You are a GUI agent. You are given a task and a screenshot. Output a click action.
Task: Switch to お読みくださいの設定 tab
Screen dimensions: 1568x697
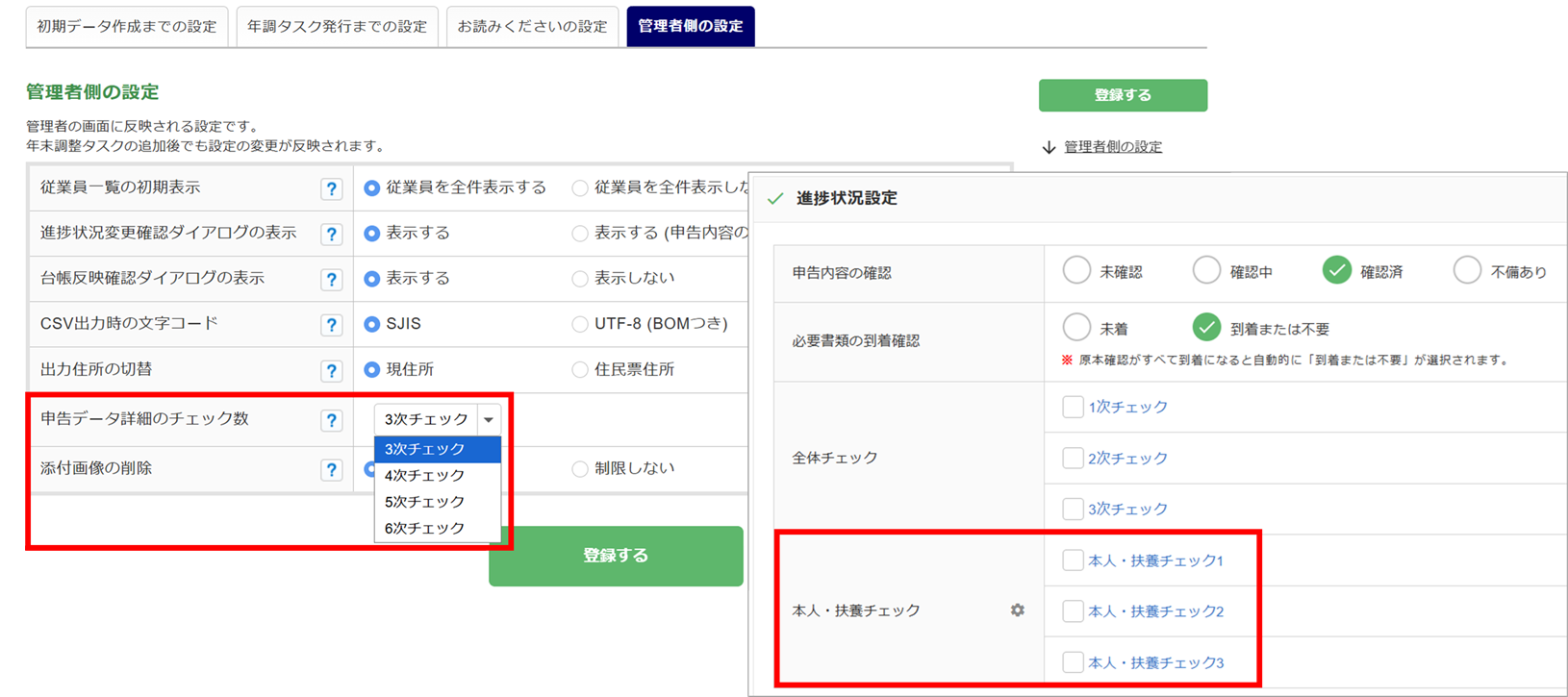pos(532,27)
